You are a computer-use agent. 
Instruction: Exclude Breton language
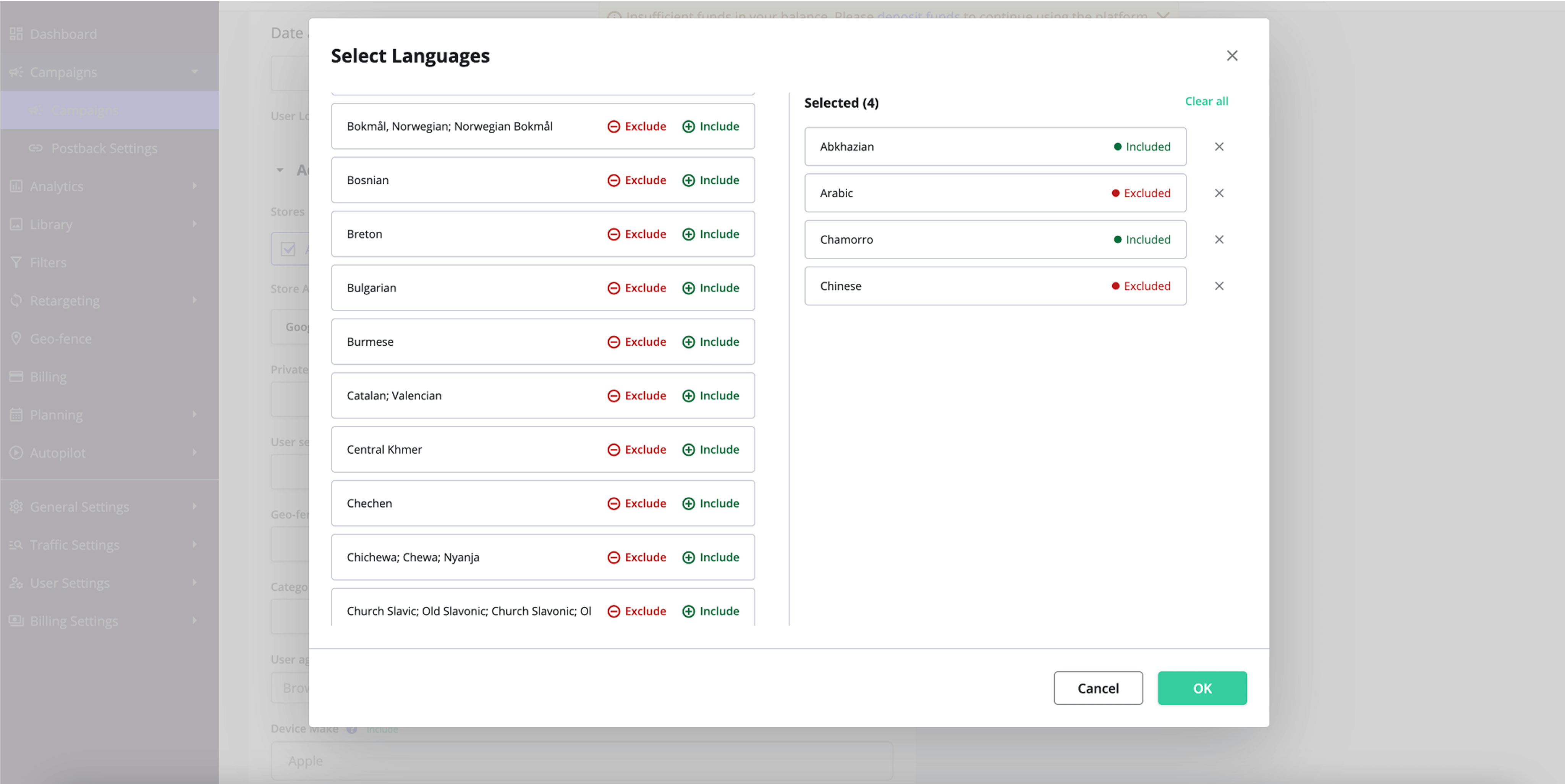637,234
